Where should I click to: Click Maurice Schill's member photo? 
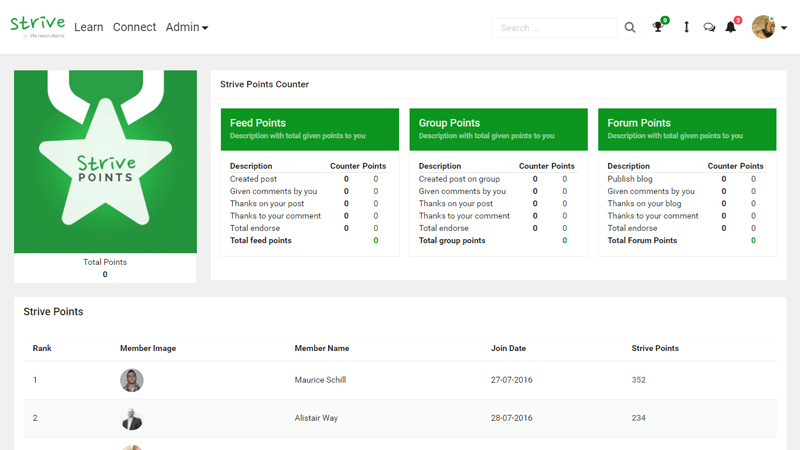(132, 380)
